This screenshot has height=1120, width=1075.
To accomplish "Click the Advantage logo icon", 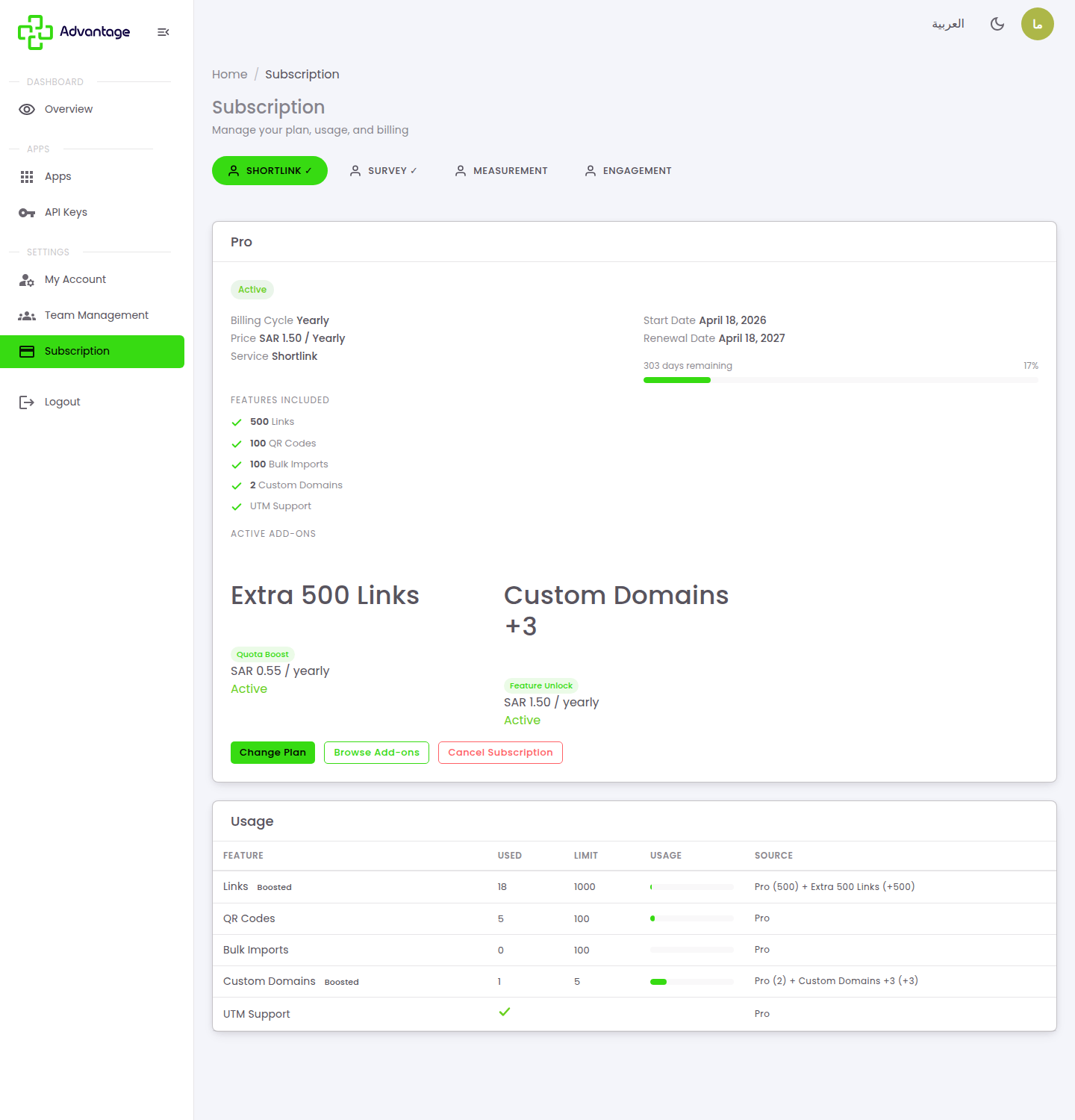I will 35,32.
